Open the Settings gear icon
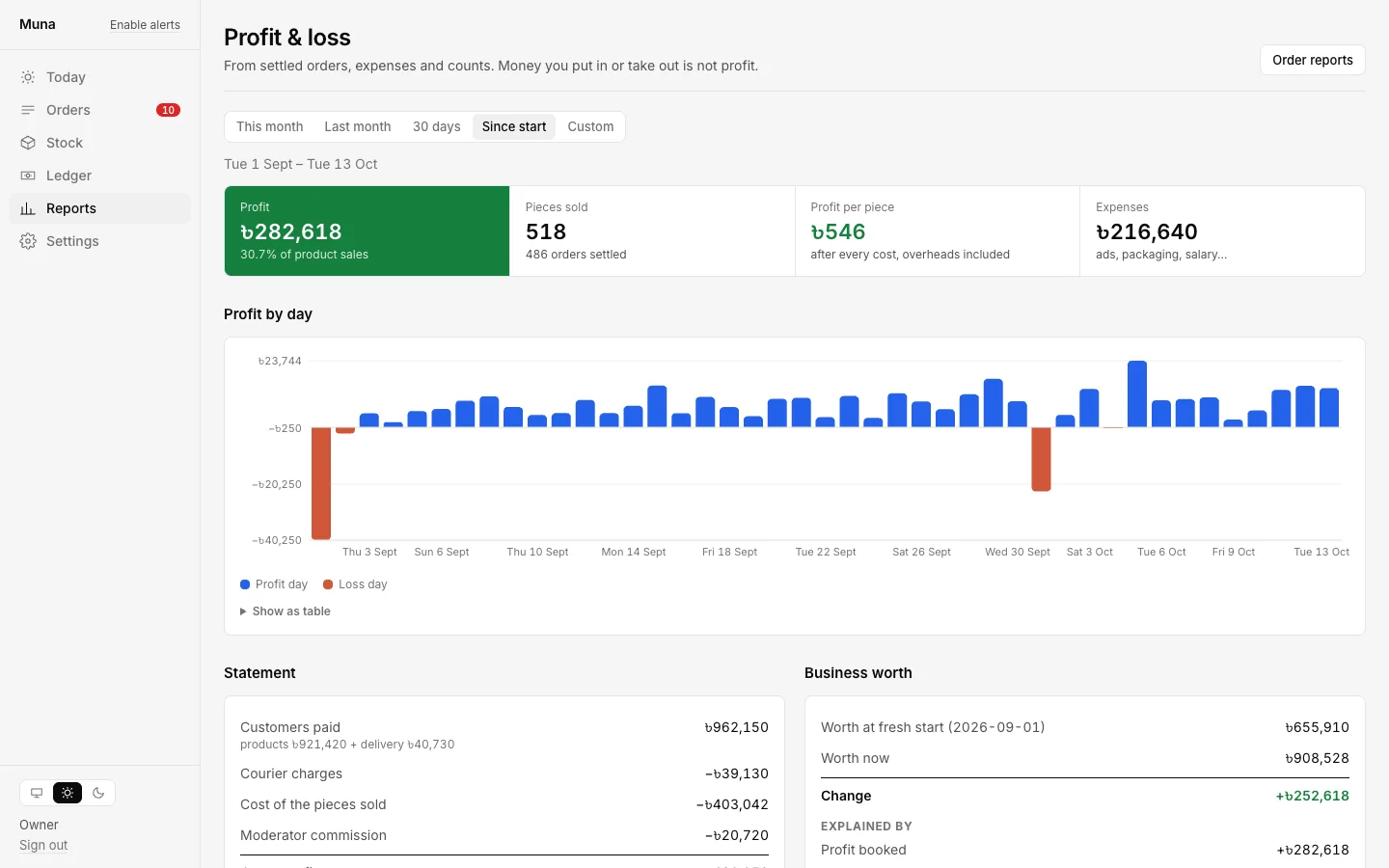 [28, 241]
